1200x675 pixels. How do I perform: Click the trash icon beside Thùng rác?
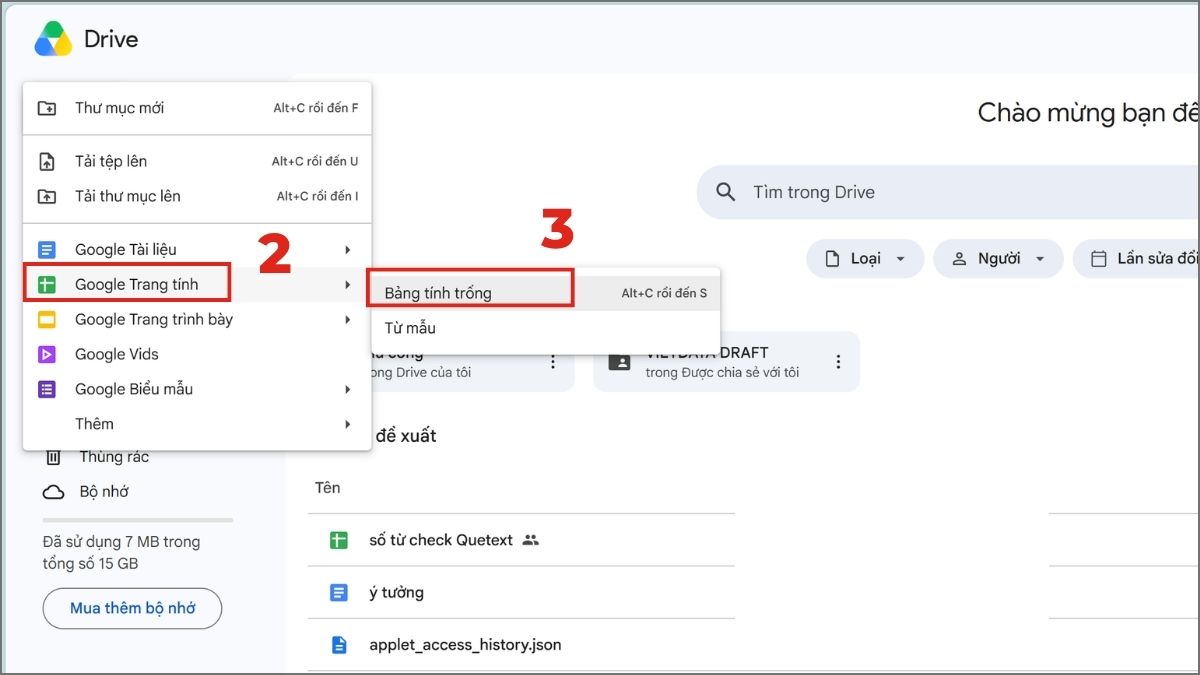pyautogui.click(x=53, y=457)
